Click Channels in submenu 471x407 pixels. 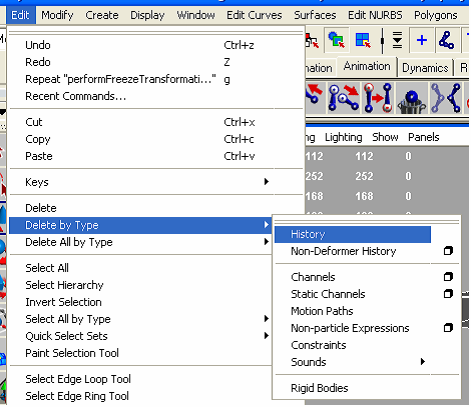tap(353, 277)
